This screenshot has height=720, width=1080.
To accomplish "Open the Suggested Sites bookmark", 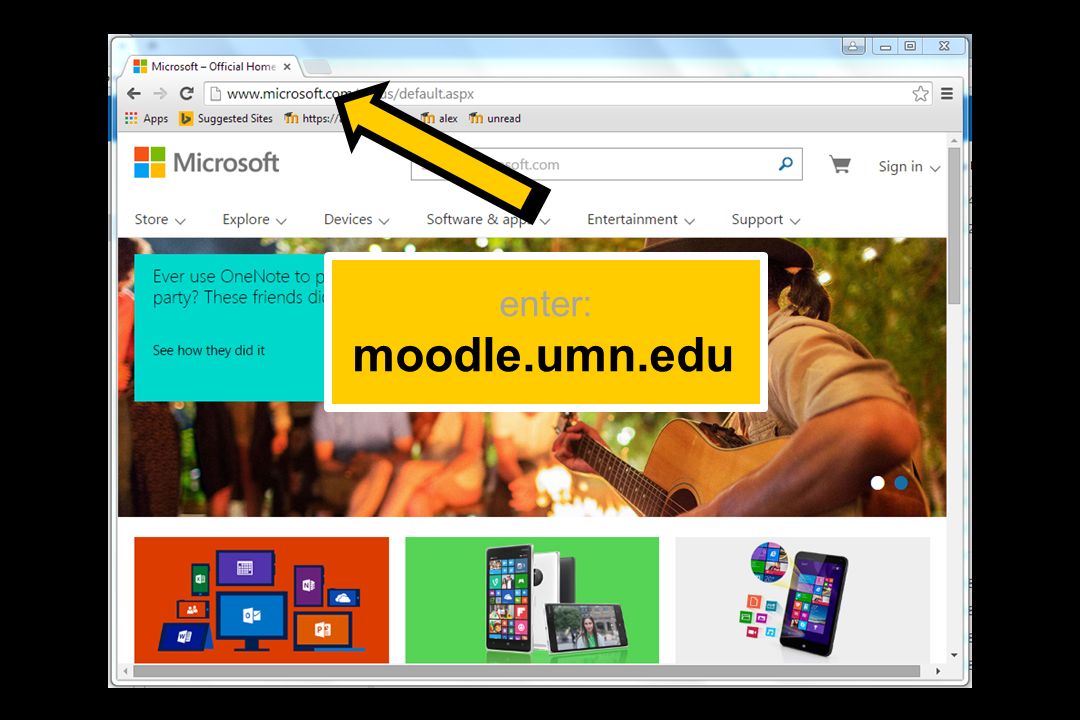I will pyautogui.click(x=226, y=119).
